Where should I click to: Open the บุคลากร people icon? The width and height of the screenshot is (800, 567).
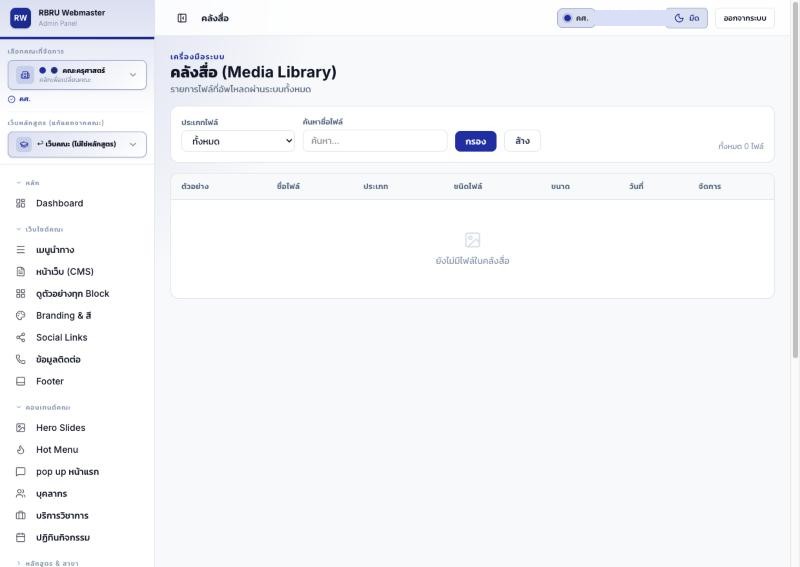(x=20, y=494)
